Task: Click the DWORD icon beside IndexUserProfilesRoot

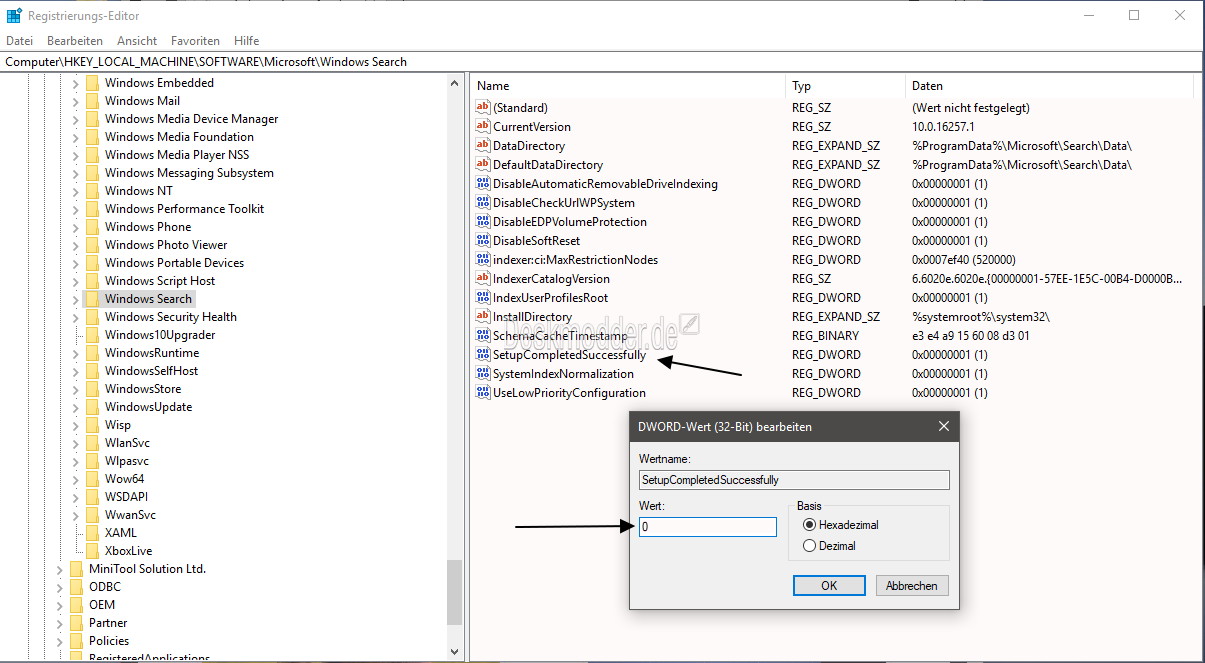Action: coord(483,298)
